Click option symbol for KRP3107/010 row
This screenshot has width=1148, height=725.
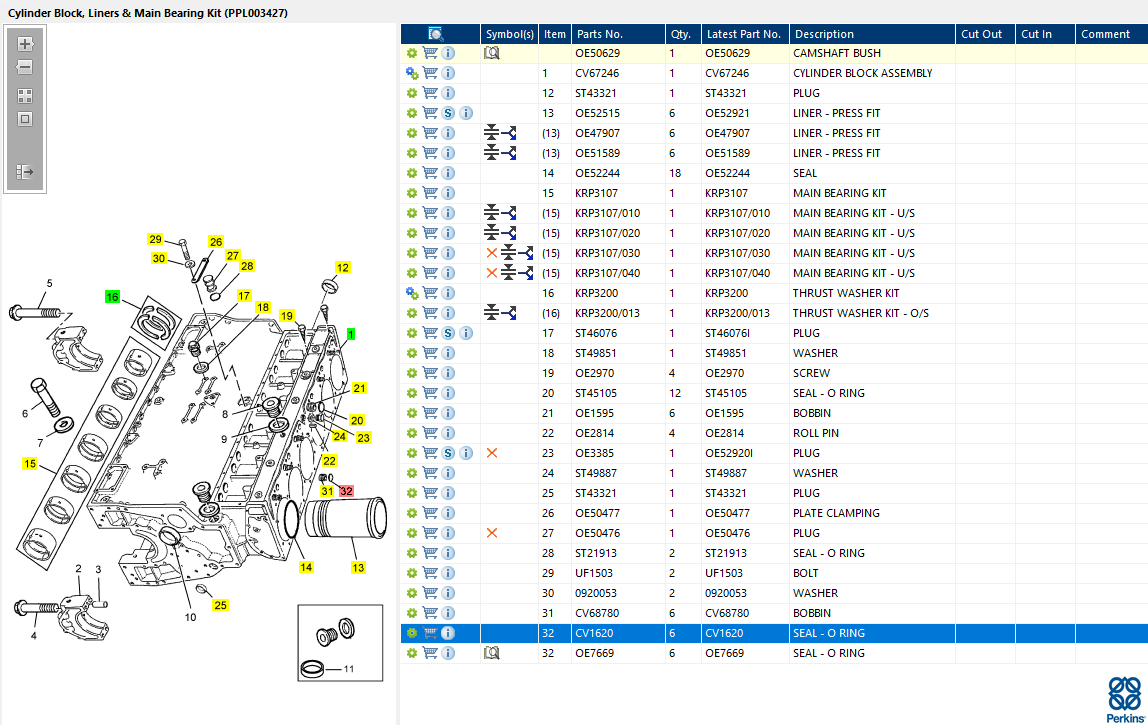pyautogui.click(x=500, y=213)
